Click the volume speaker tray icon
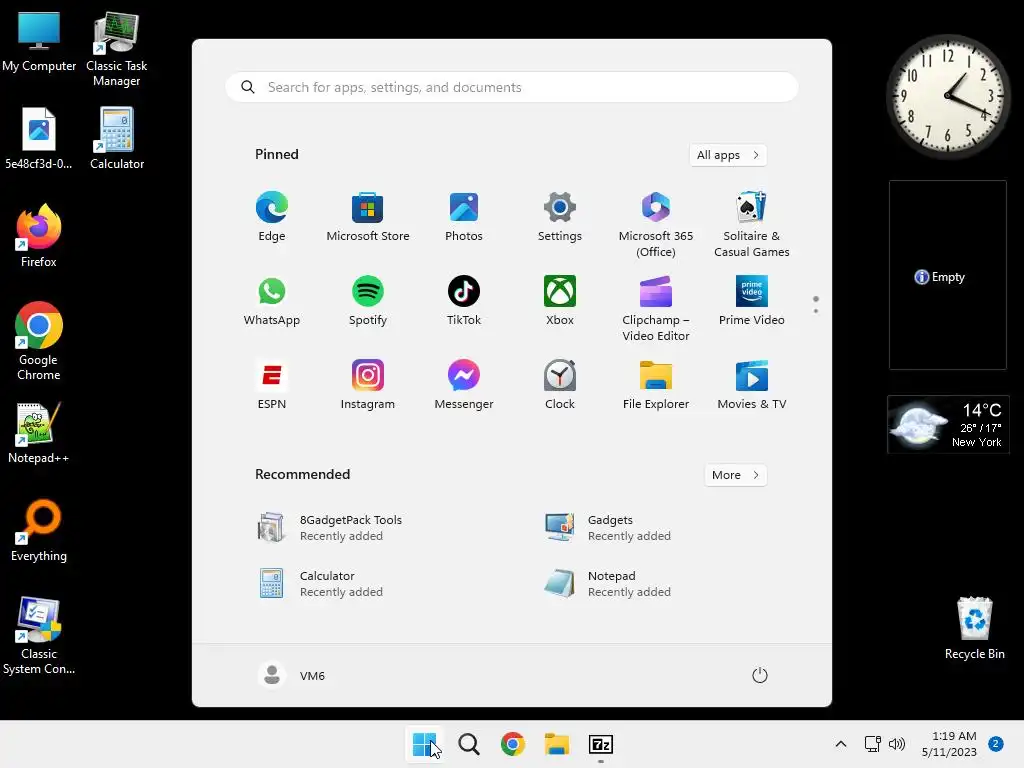 coord(897,744)
